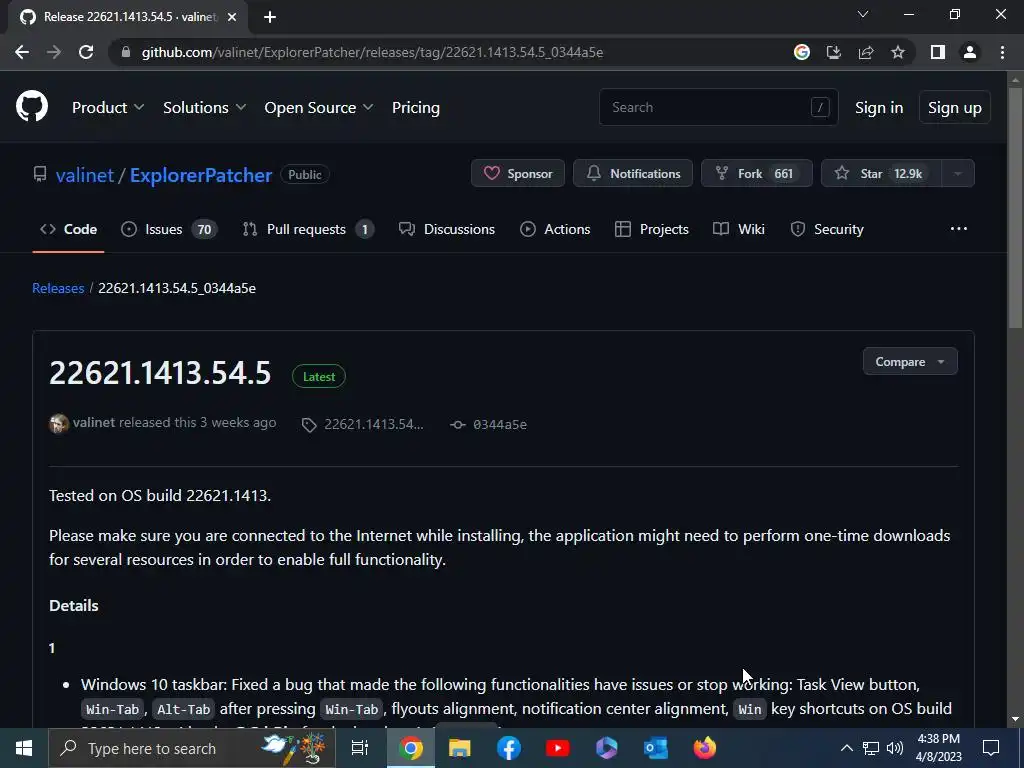1024x768 pixels.
Task: Open the volume control in system tray
Action: pyautogui.click(x=895, y=748)
